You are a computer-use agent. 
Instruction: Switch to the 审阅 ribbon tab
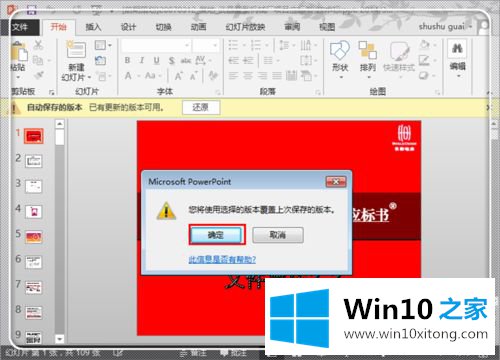point(292,27)
